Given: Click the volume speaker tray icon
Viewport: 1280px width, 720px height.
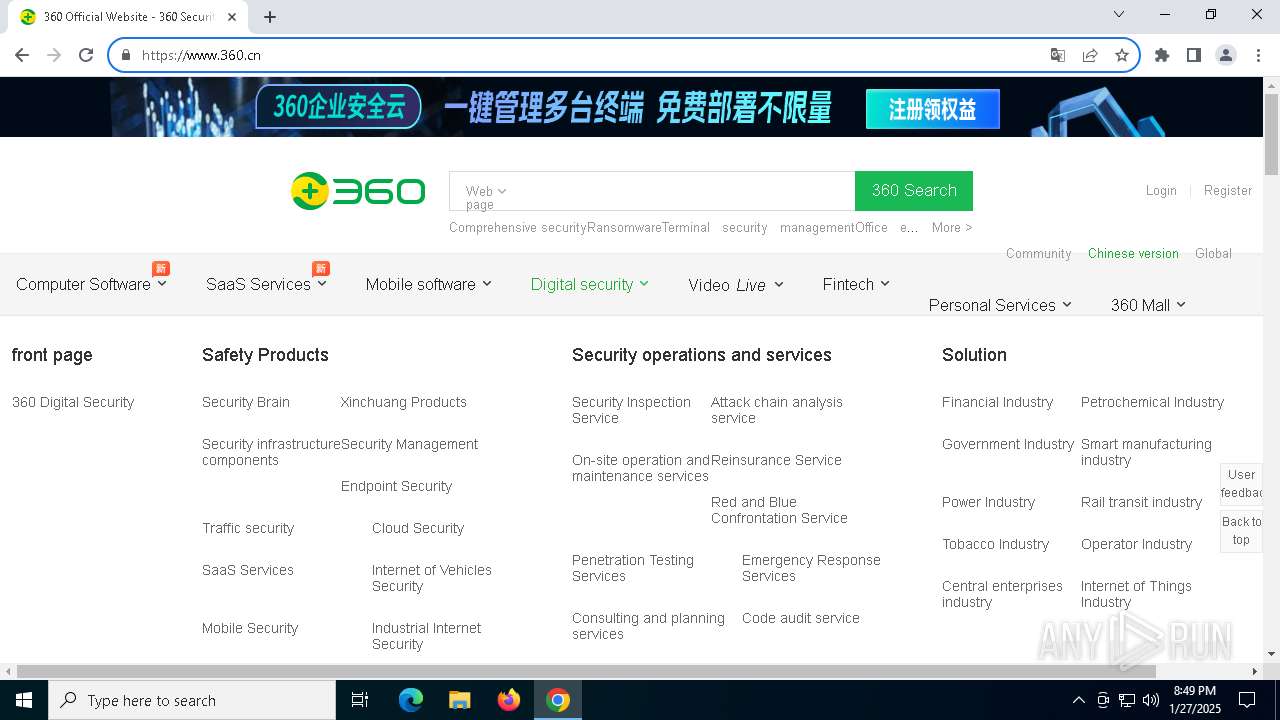Looking at the screenshot, I should pyautogui.click(x=1151, y=700).
